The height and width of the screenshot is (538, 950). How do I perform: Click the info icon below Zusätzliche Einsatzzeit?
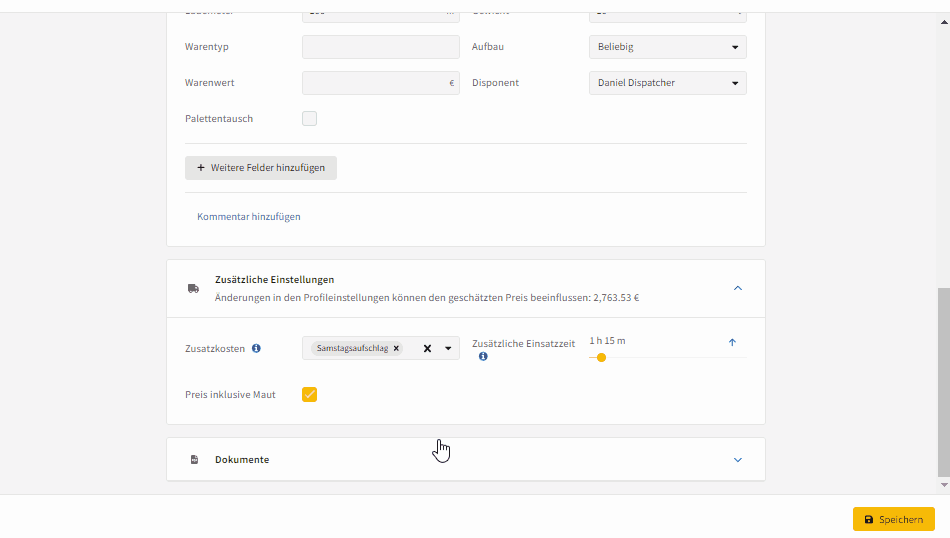tap(483, 356)
